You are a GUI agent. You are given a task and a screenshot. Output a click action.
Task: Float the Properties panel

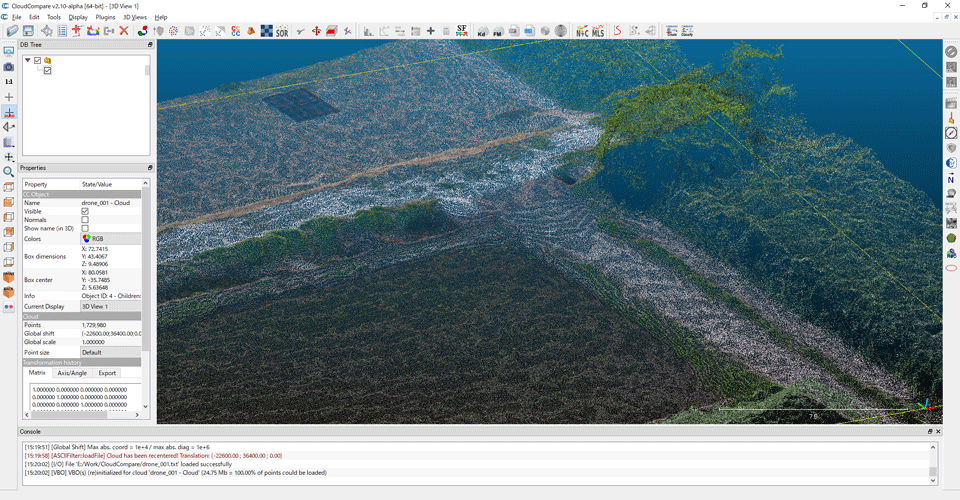150,168
